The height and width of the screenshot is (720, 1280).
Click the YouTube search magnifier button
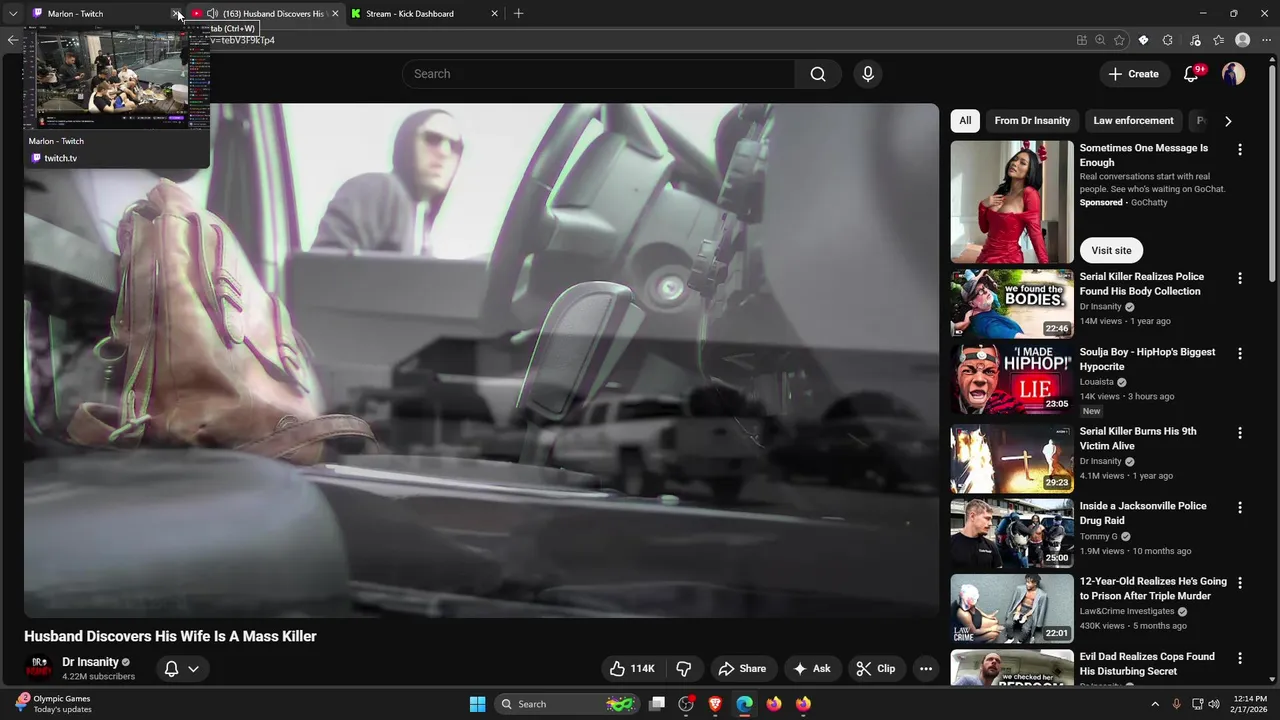click(x=818, y=74)
